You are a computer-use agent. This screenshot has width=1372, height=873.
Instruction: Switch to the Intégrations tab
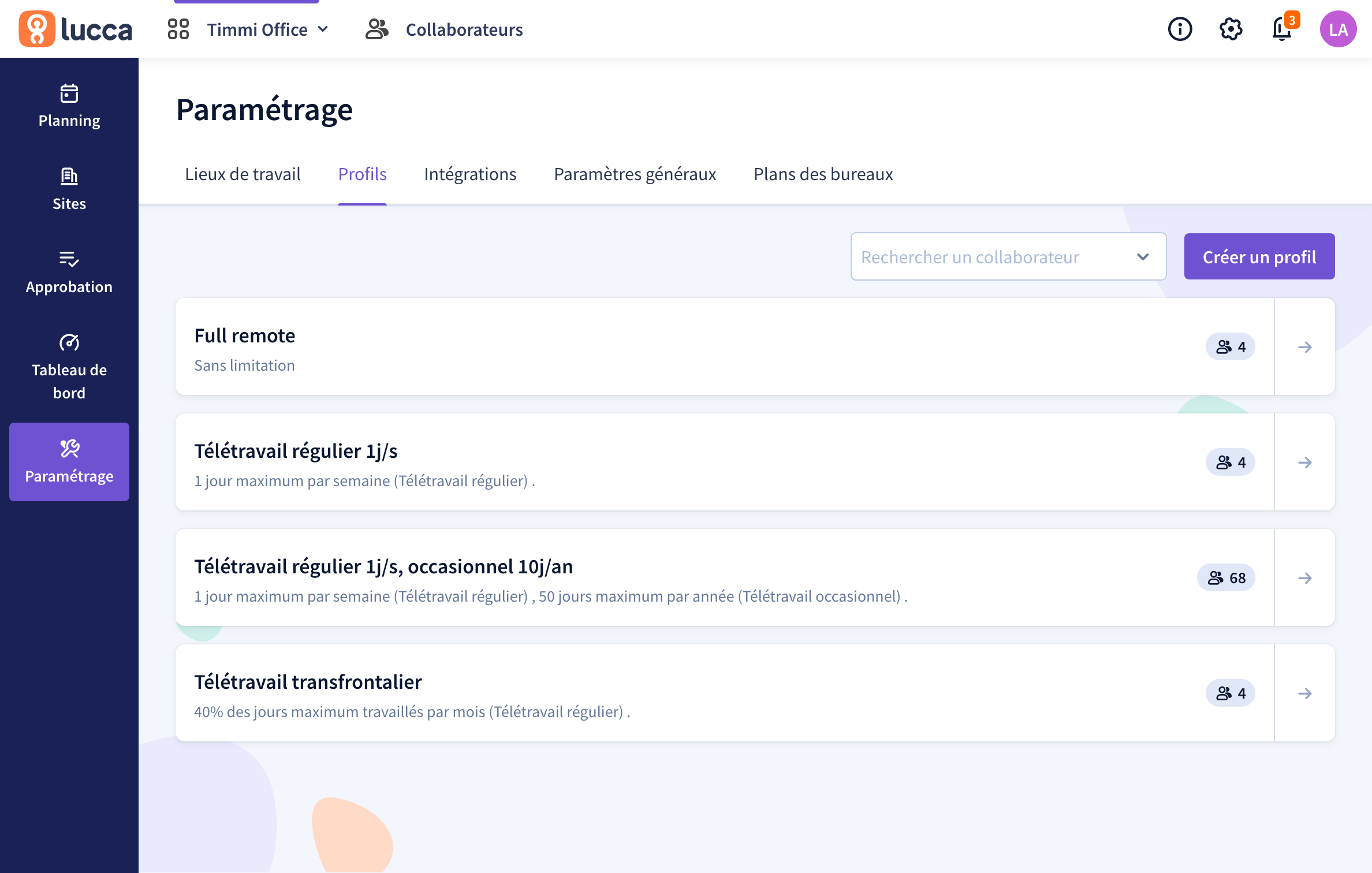[470, 174]
